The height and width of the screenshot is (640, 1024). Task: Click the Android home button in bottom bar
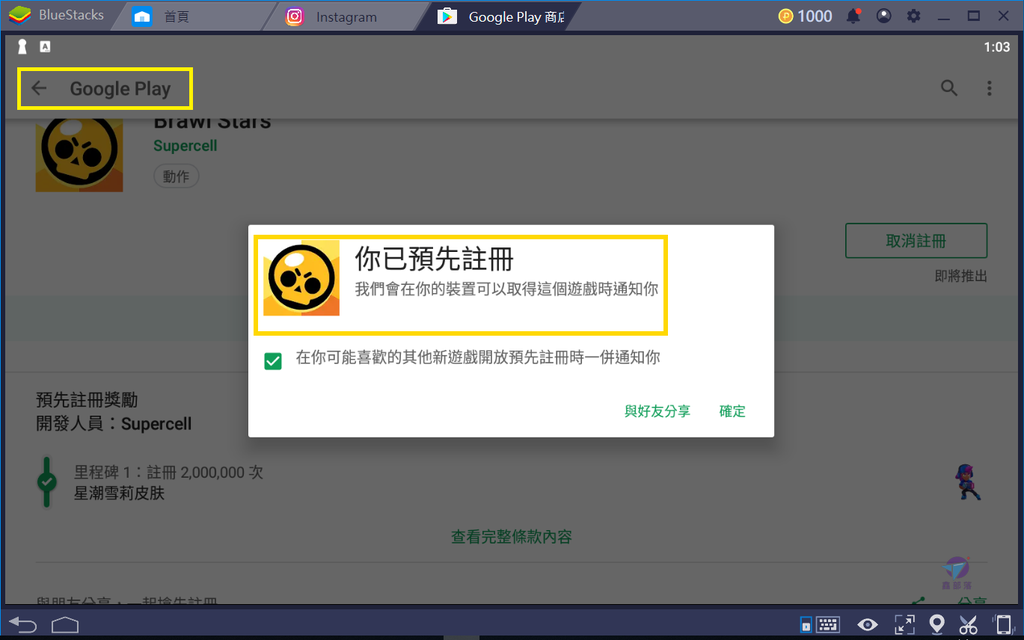point(65,625)
